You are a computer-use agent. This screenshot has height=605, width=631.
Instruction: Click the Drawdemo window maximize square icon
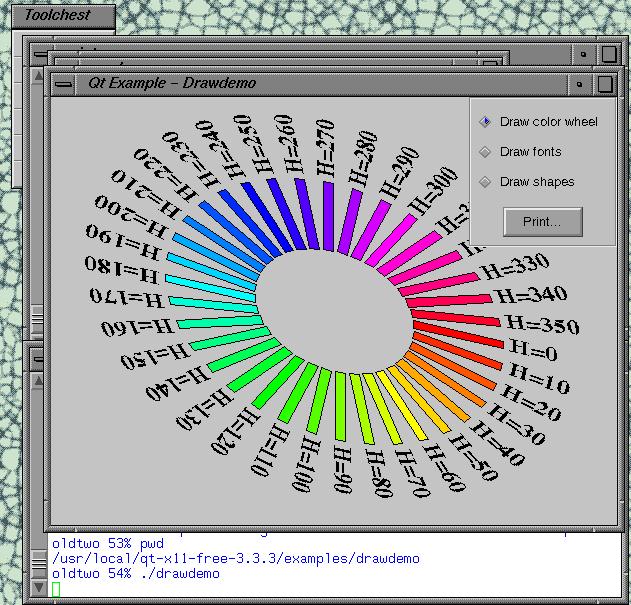click(605, 85)
